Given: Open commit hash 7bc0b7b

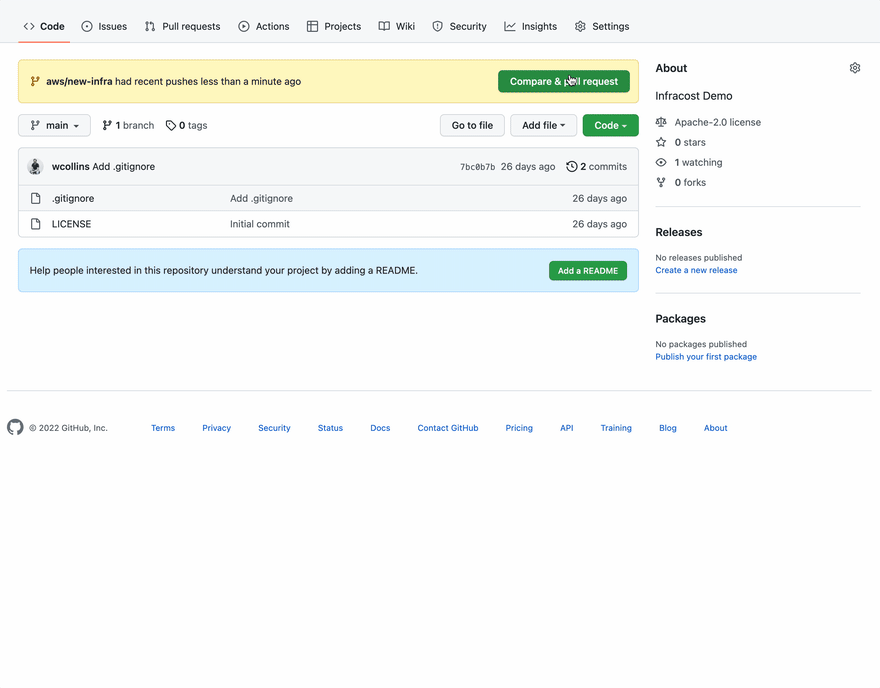Looking at the screenshot, I should [x=478, y=167].
